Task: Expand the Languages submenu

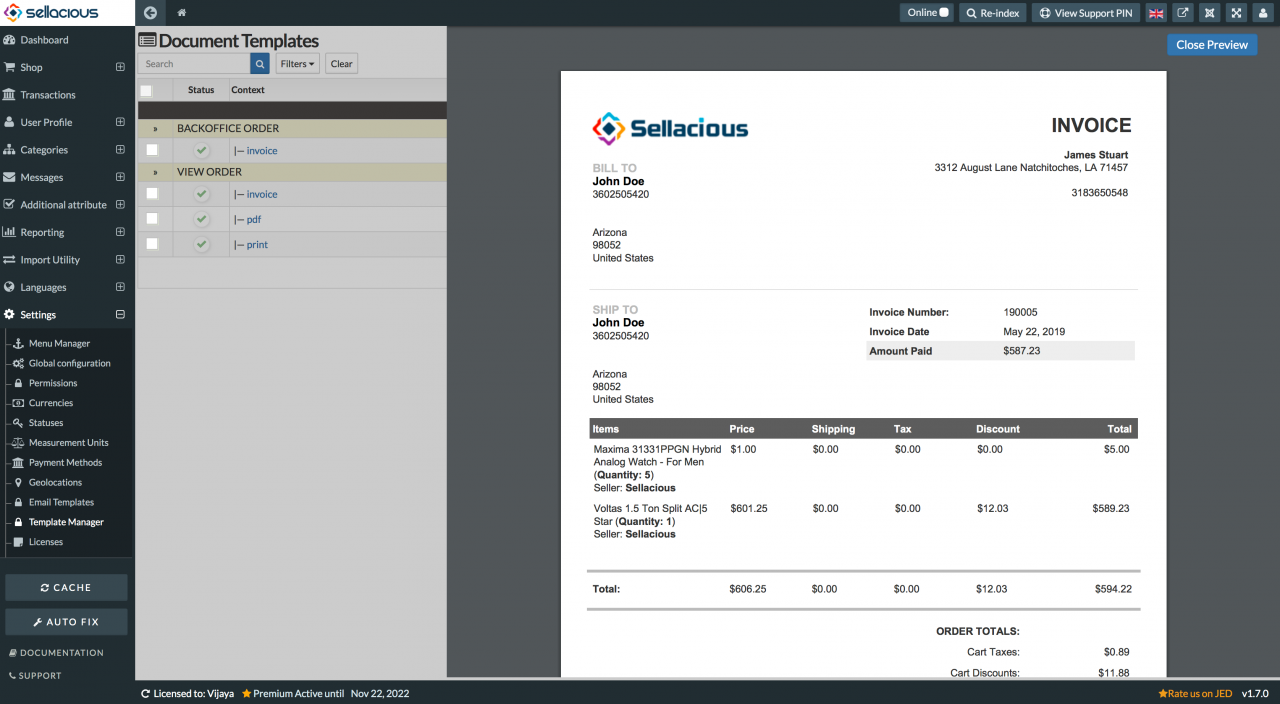Action: pyautogui.click(x=120, y=287)
